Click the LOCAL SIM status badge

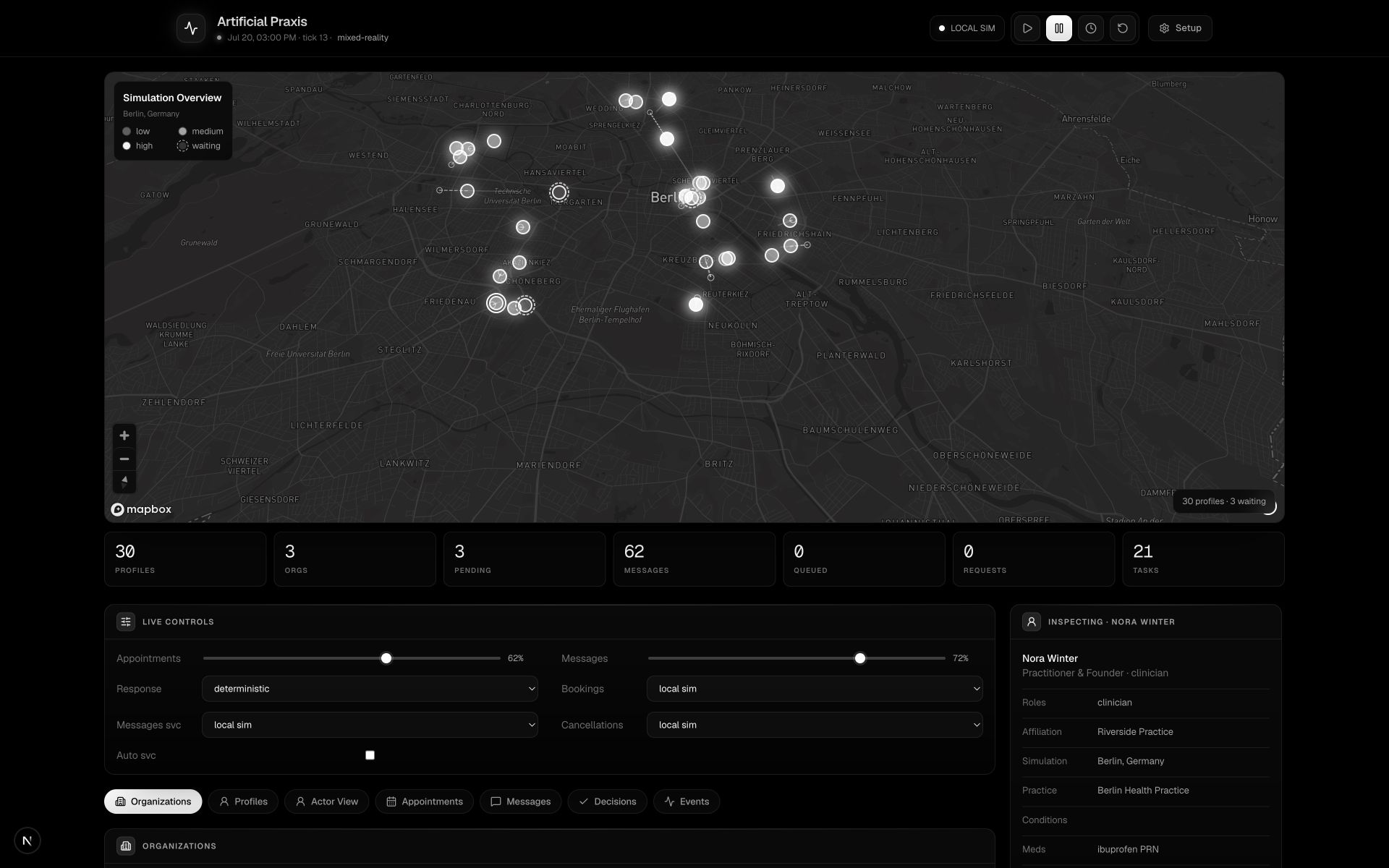pos(967,28)
